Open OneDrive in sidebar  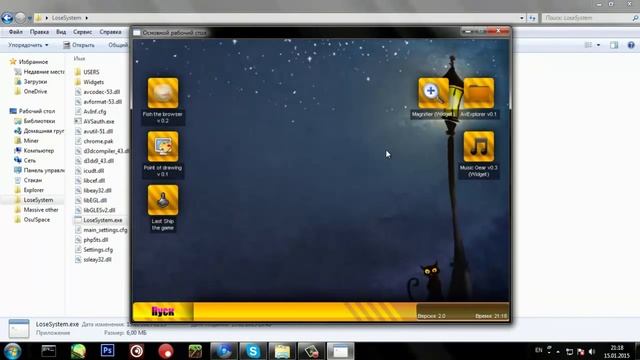click(x=31, y=91)
